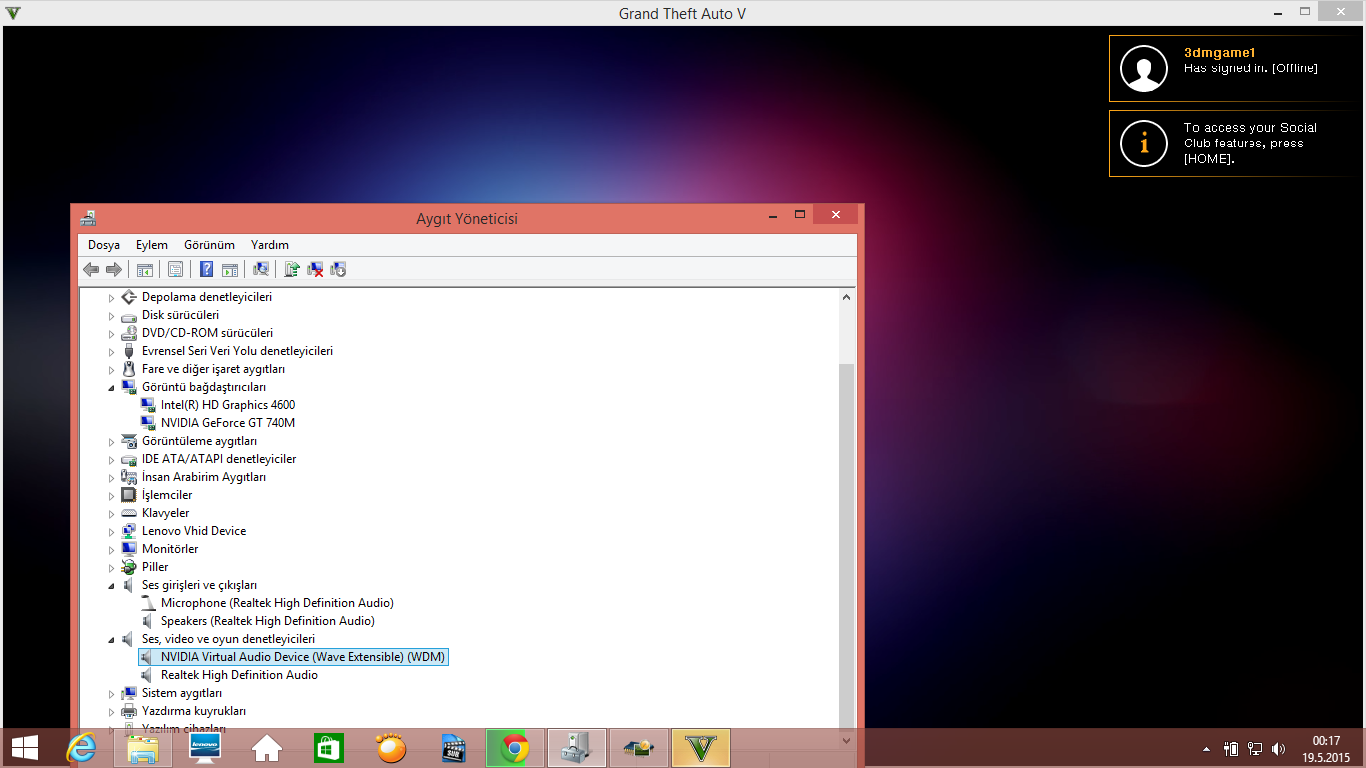This screenshot has width=1366, height=768.
Task: Click the 3dmgame1 signed-in notification
Action: click(1236, 68)
